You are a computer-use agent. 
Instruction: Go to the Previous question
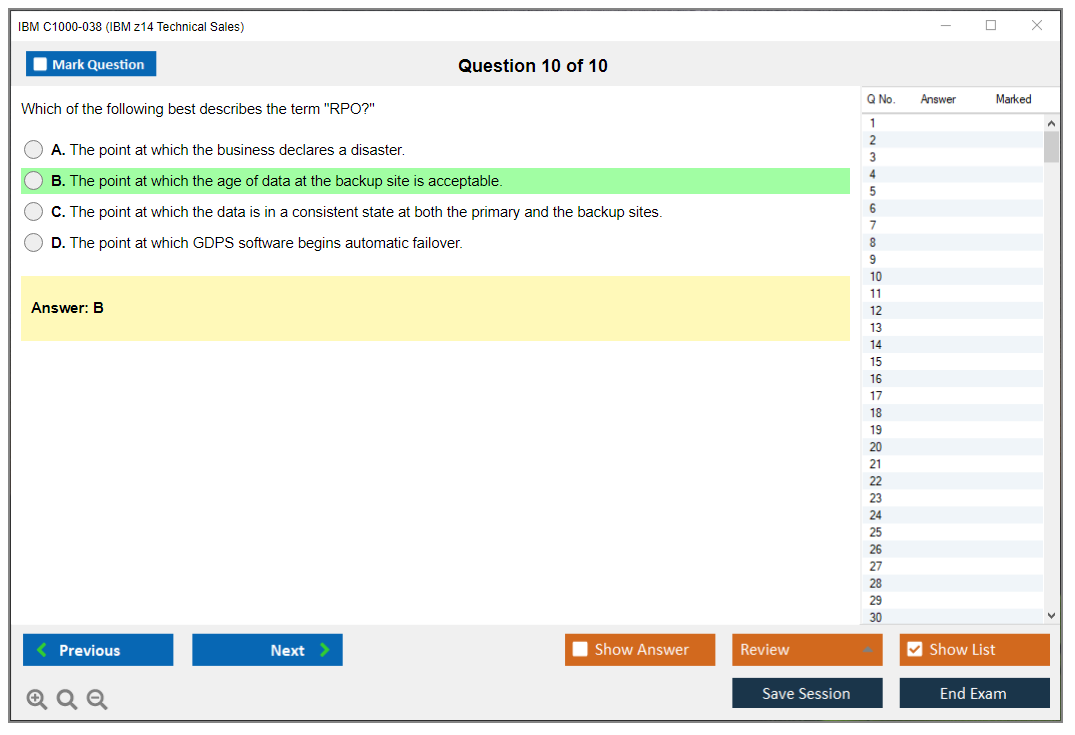click(98, 650)
